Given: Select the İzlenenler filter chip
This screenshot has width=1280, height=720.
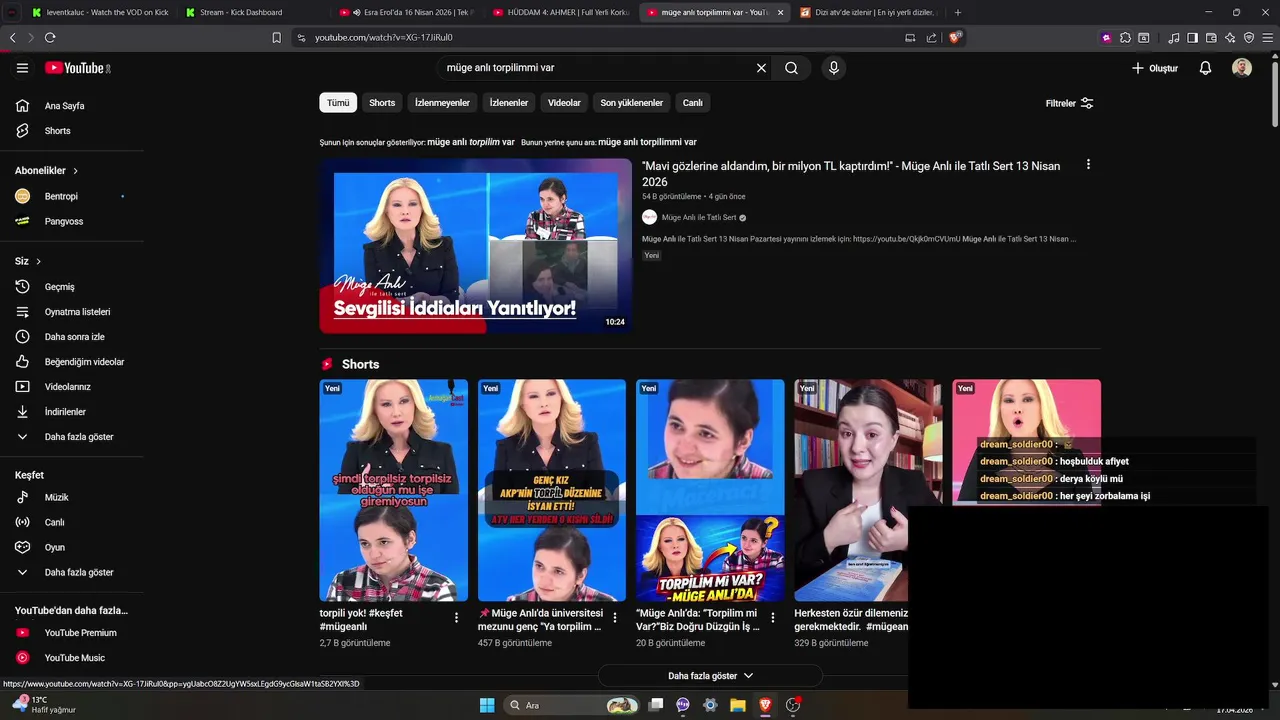Looking at the screenshot, I should click(x=509, y=103).
